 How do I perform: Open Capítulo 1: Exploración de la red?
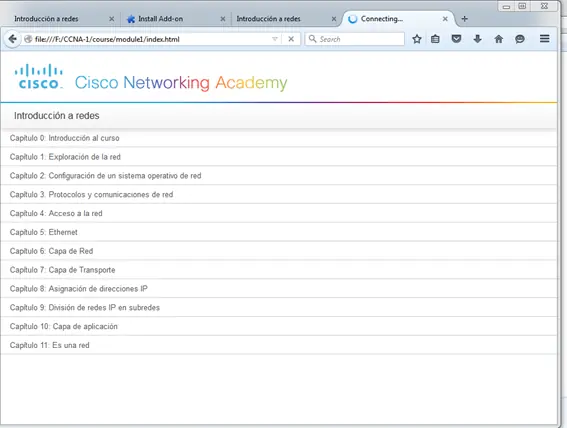coord(278,157)
